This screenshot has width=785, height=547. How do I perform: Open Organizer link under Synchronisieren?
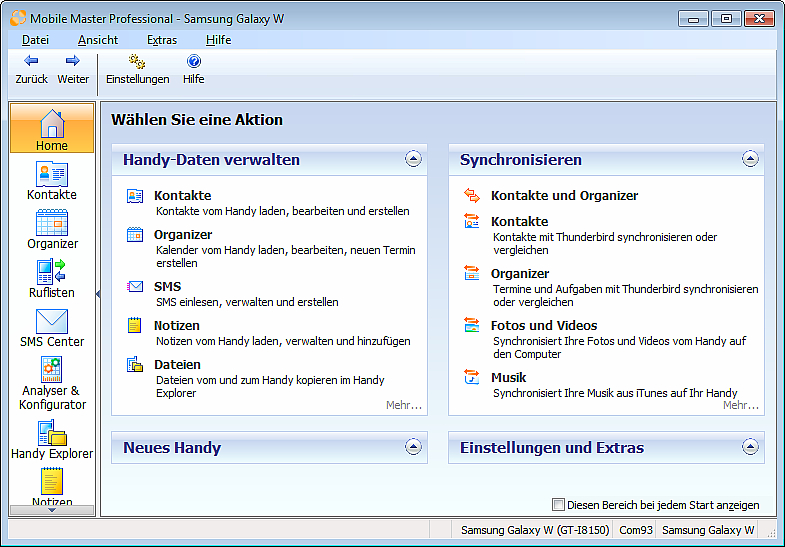pyautogui.click(x=520, y=274)
